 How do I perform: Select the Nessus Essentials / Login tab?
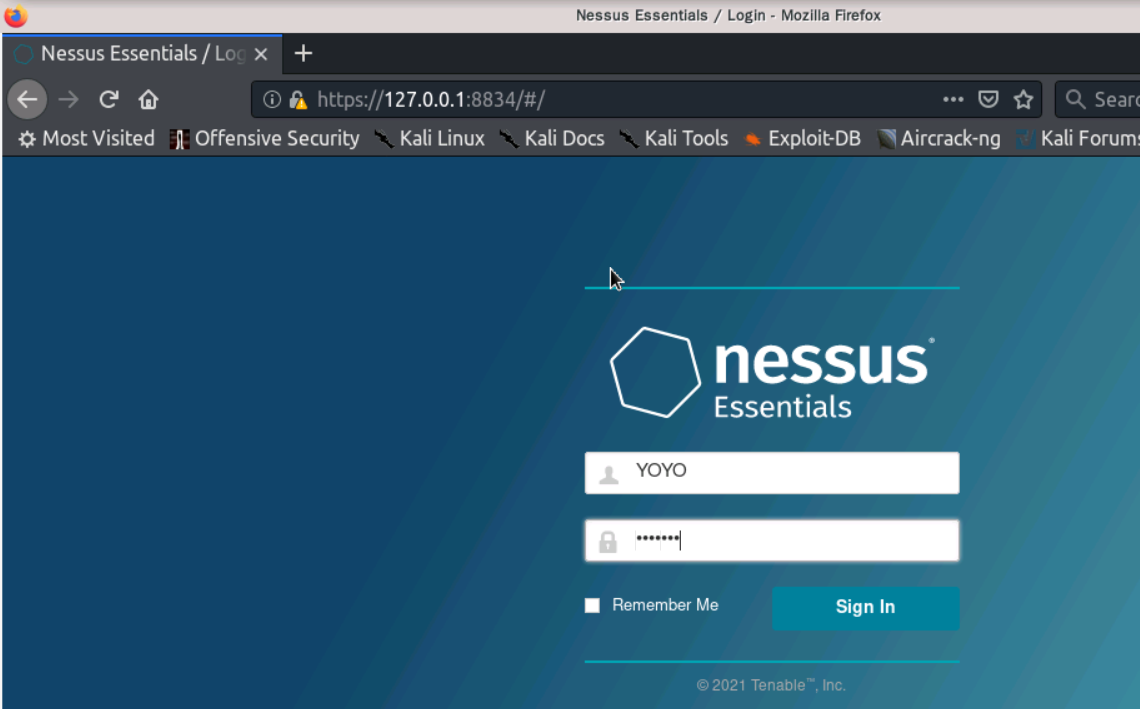point(142,54)
